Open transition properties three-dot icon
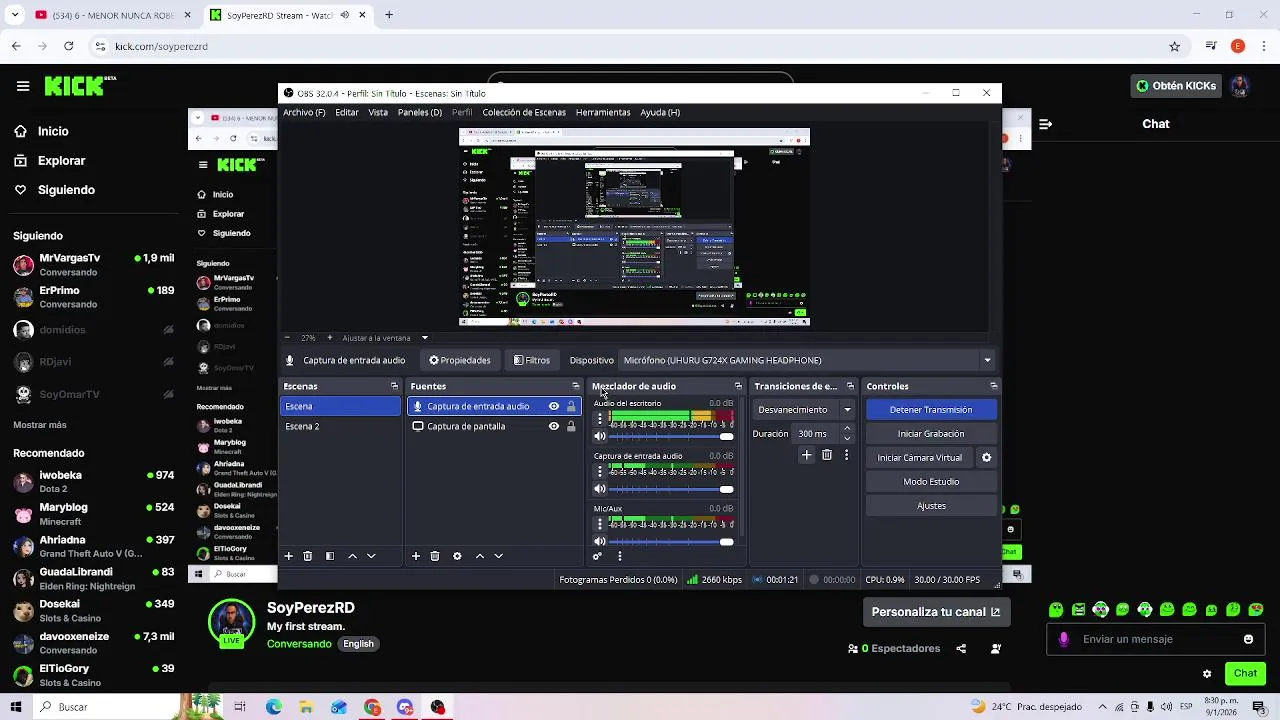 point(846,455)
